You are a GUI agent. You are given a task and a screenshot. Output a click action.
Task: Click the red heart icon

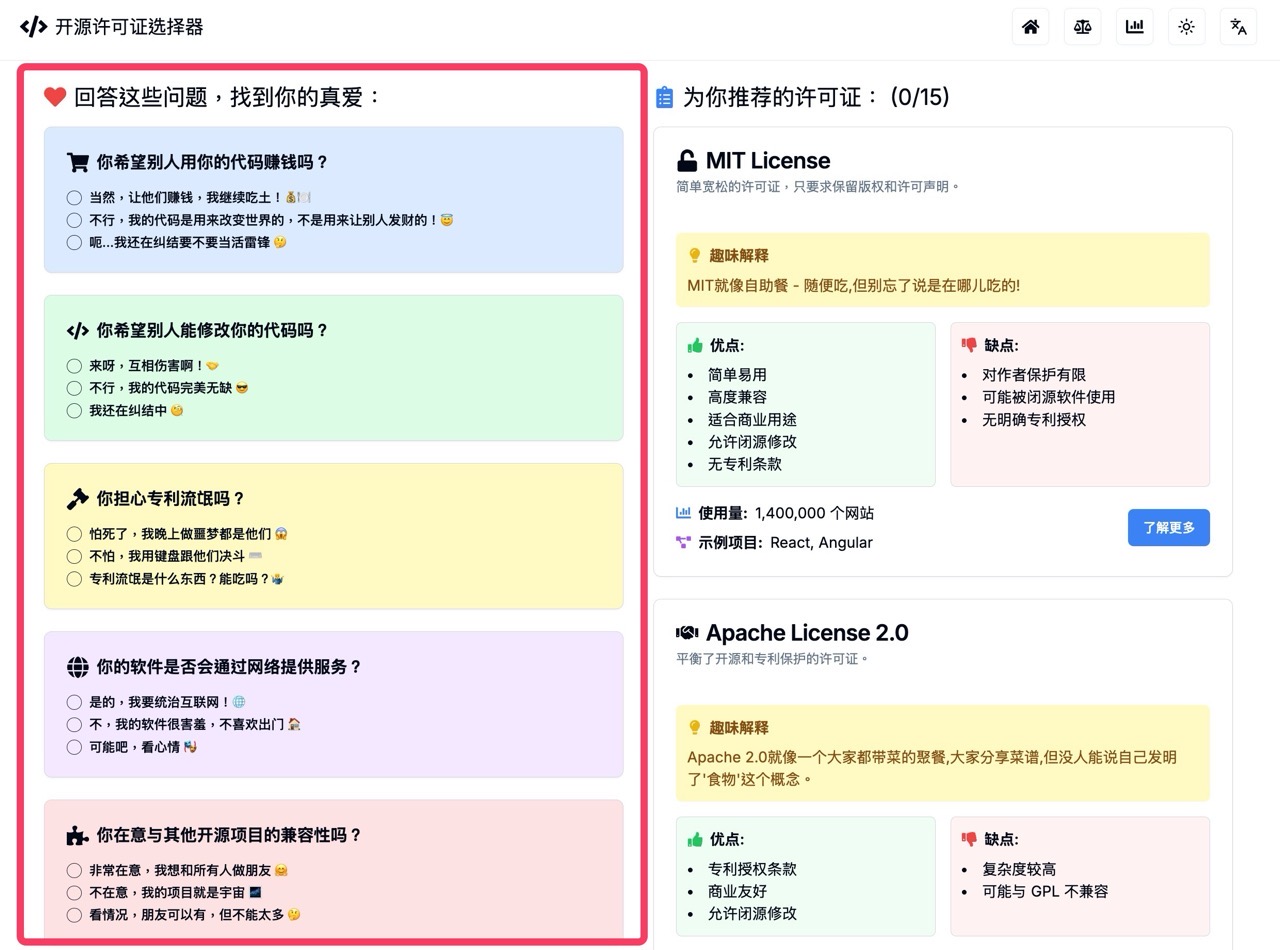pyautogui.click(x=55, y=97)
